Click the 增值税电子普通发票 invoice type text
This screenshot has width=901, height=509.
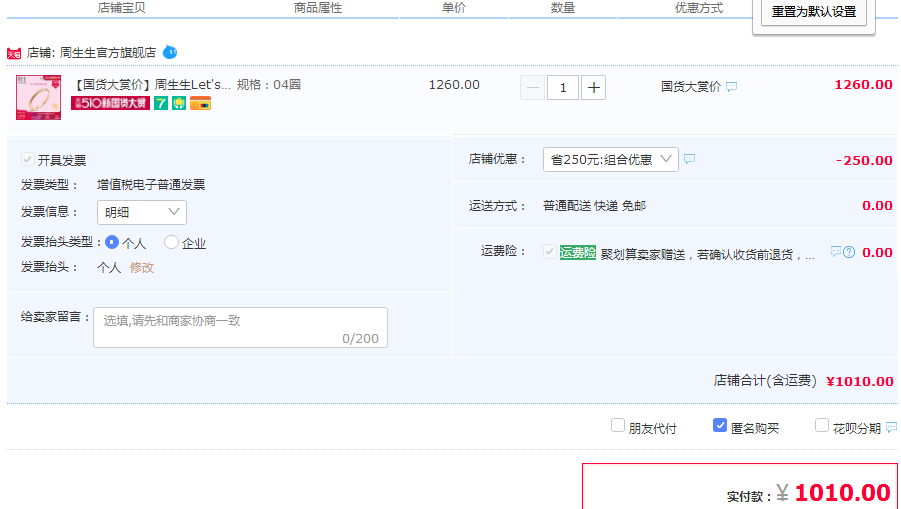tap(151, 185)
